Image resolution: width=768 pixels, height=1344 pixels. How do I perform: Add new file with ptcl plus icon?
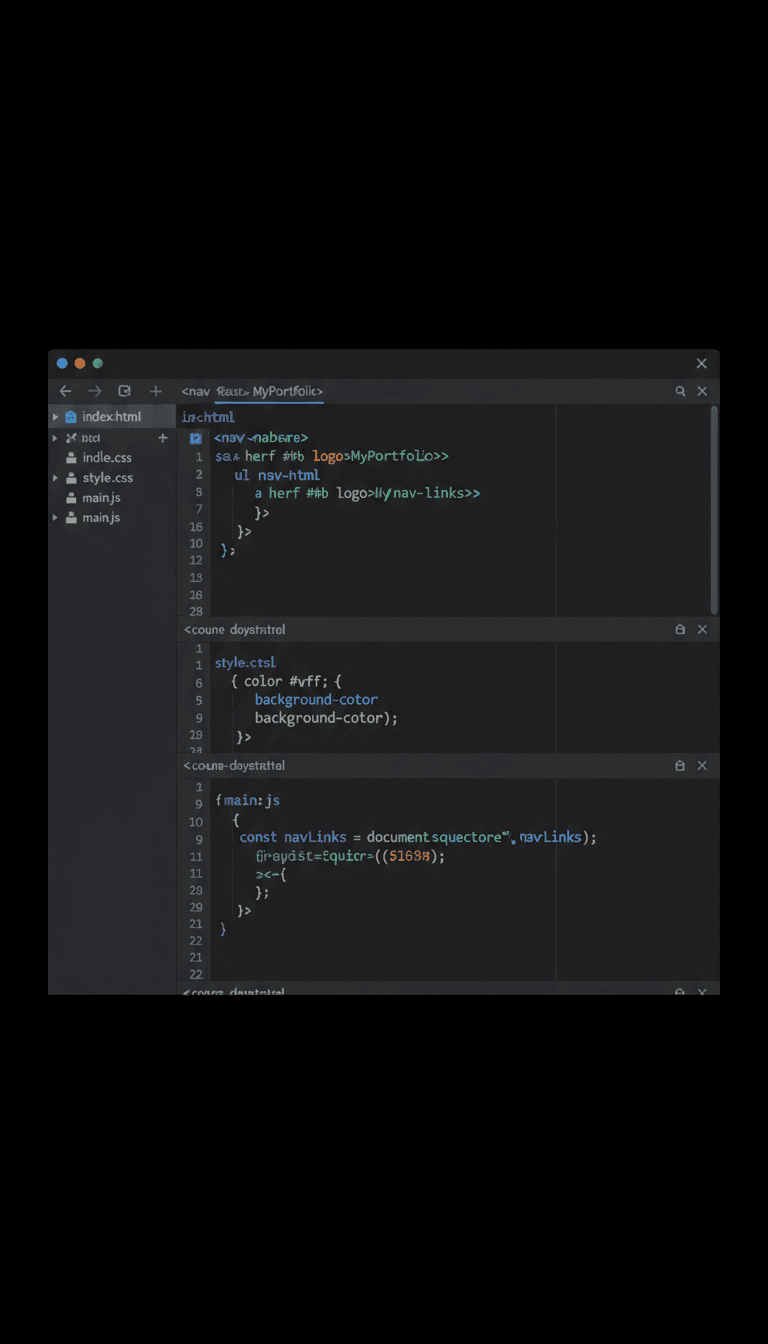(x=163, y=438)
